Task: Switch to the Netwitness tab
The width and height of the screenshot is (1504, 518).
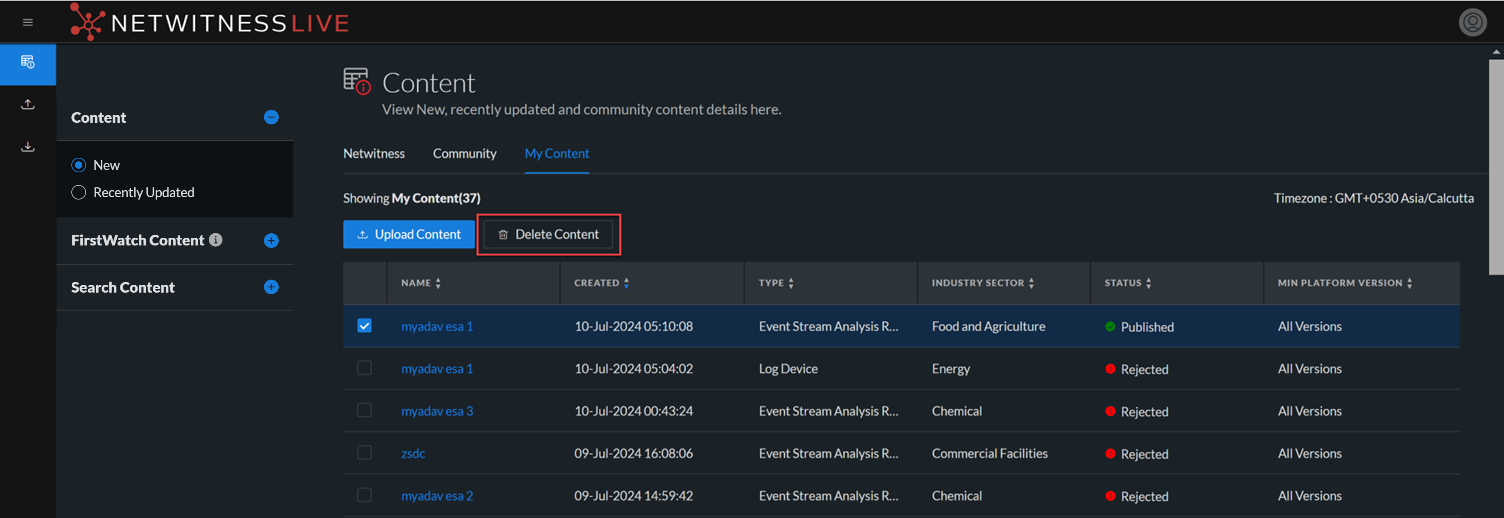Action: point(374,154)
